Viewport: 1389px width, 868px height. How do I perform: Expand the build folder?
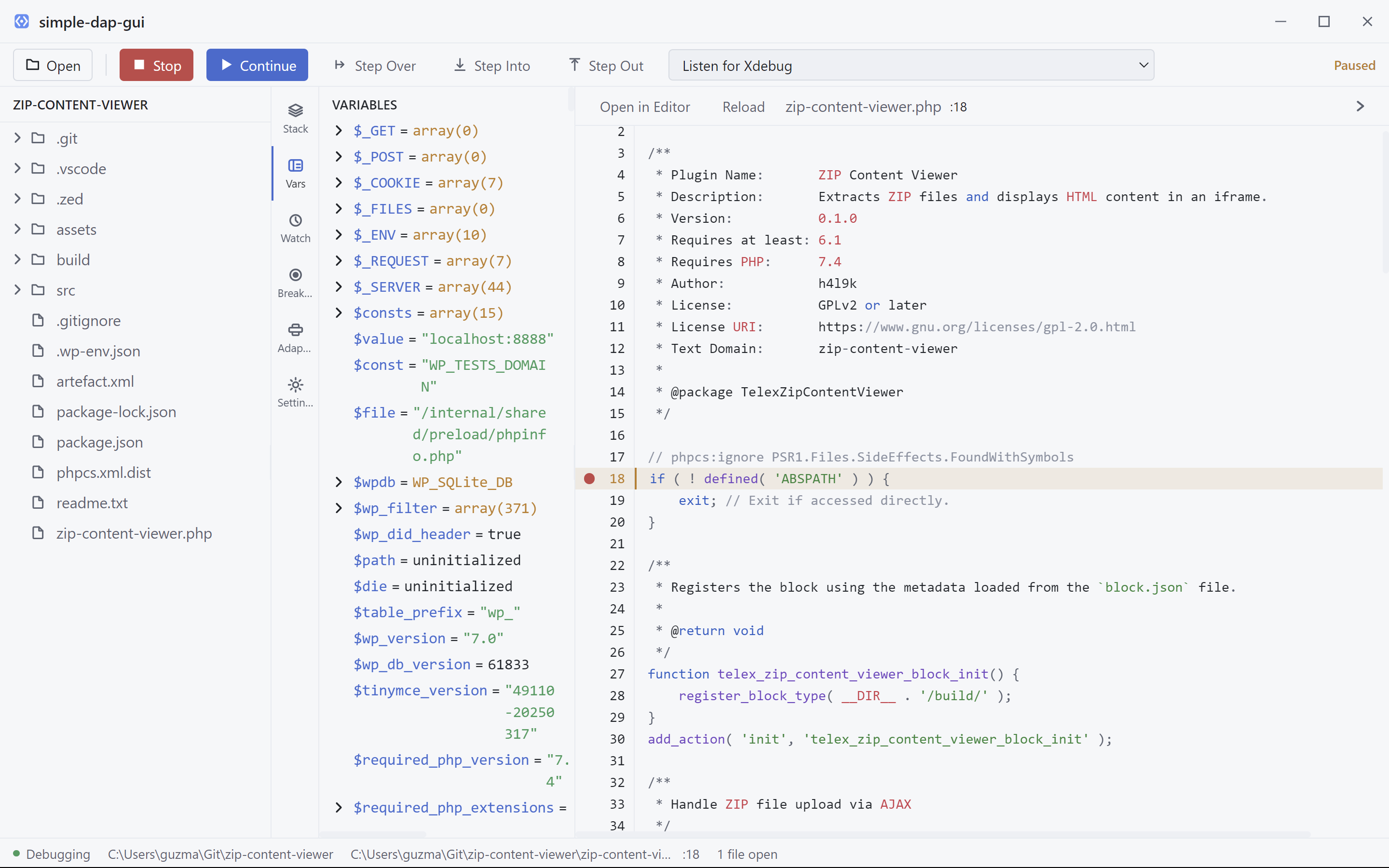17,260
